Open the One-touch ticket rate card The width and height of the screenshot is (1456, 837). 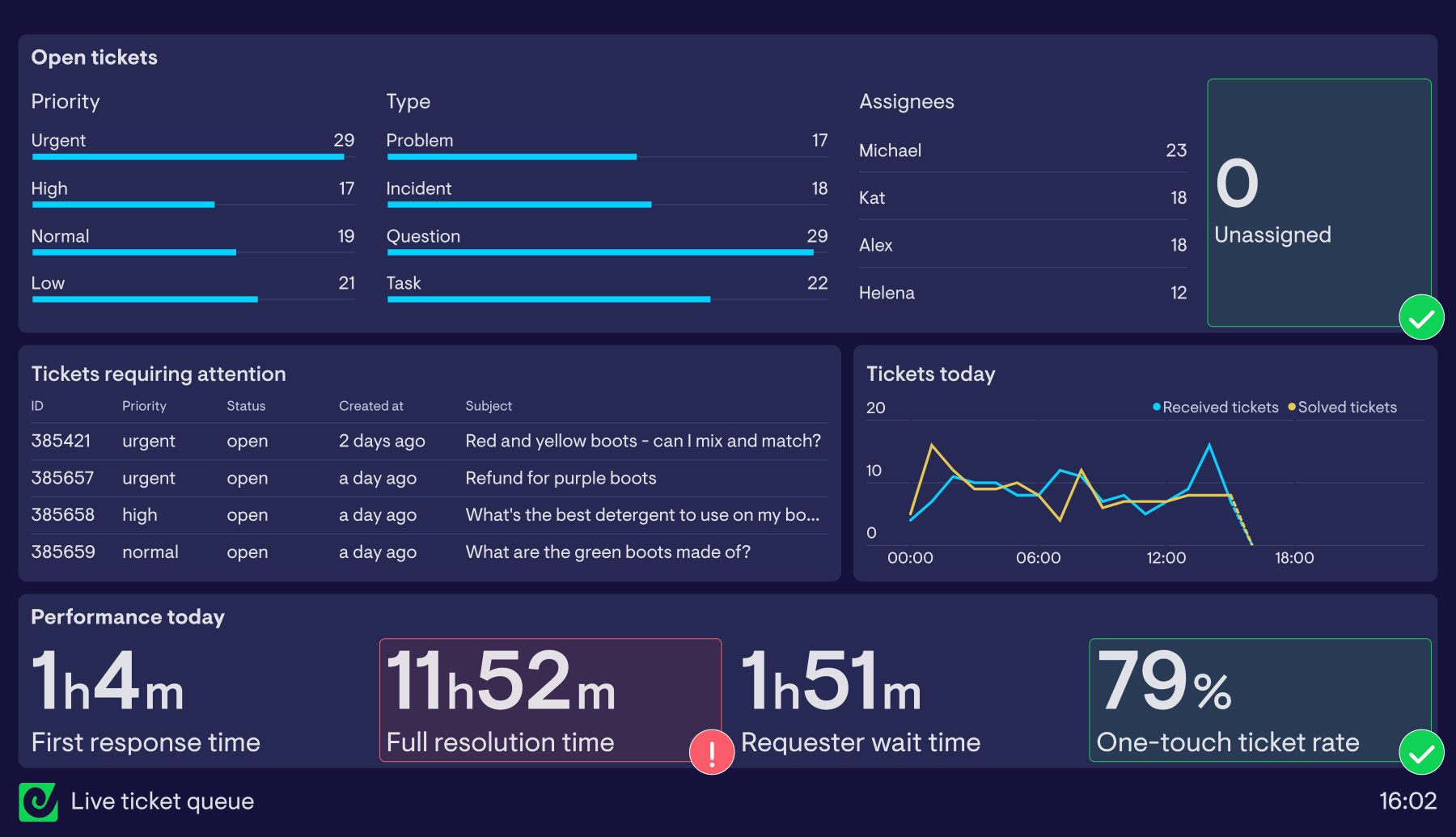[x=1259, y=700]
